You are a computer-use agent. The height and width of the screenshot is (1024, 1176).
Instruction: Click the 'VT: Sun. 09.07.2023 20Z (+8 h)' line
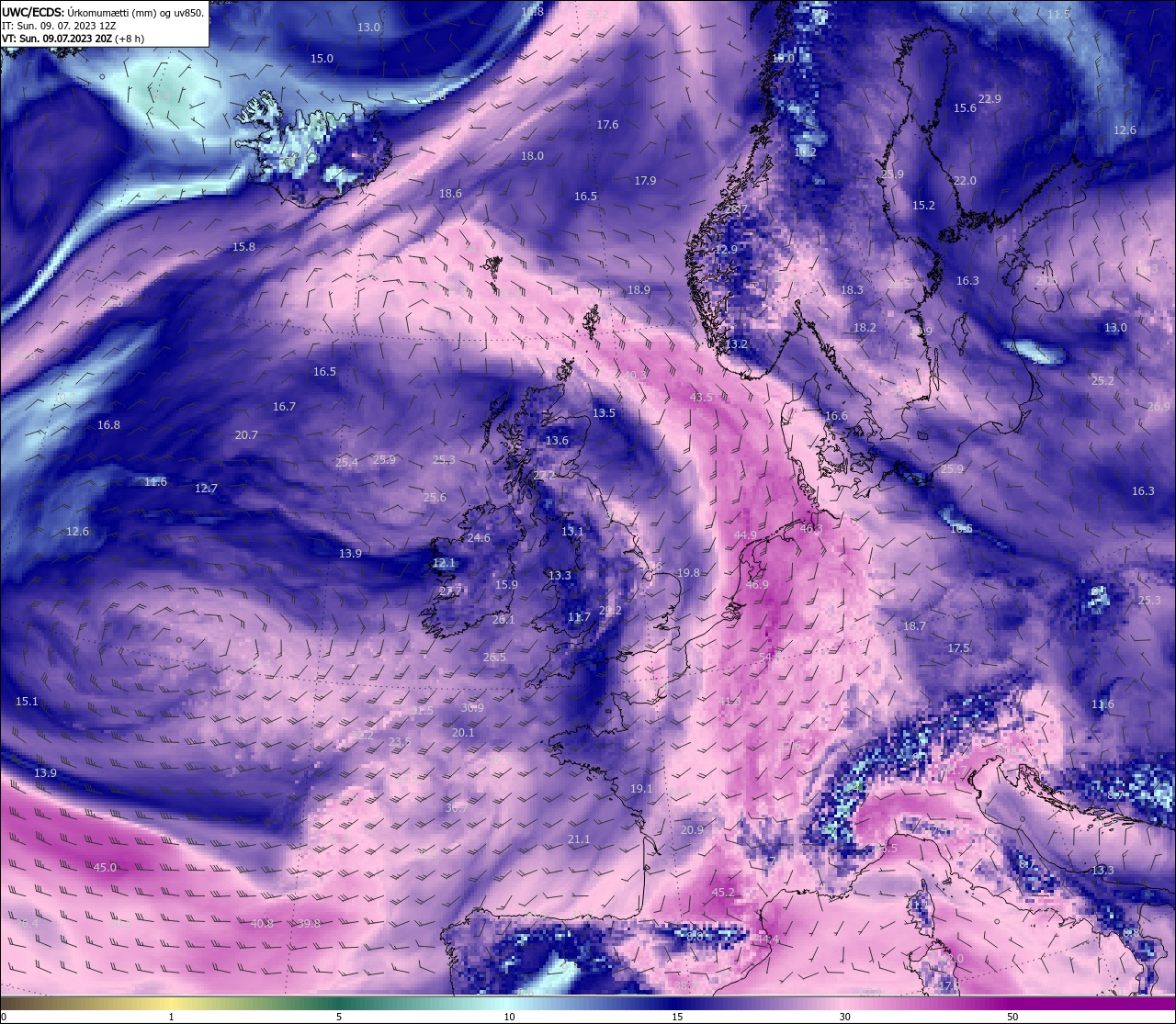tap(73, 39)
